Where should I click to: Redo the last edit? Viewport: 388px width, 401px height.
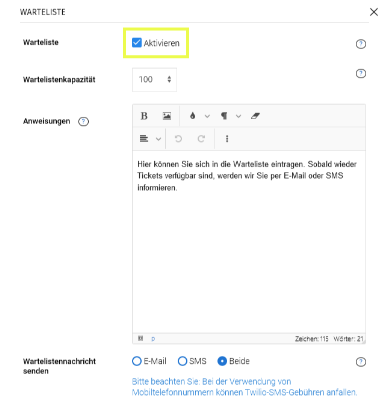coord(201,139)
